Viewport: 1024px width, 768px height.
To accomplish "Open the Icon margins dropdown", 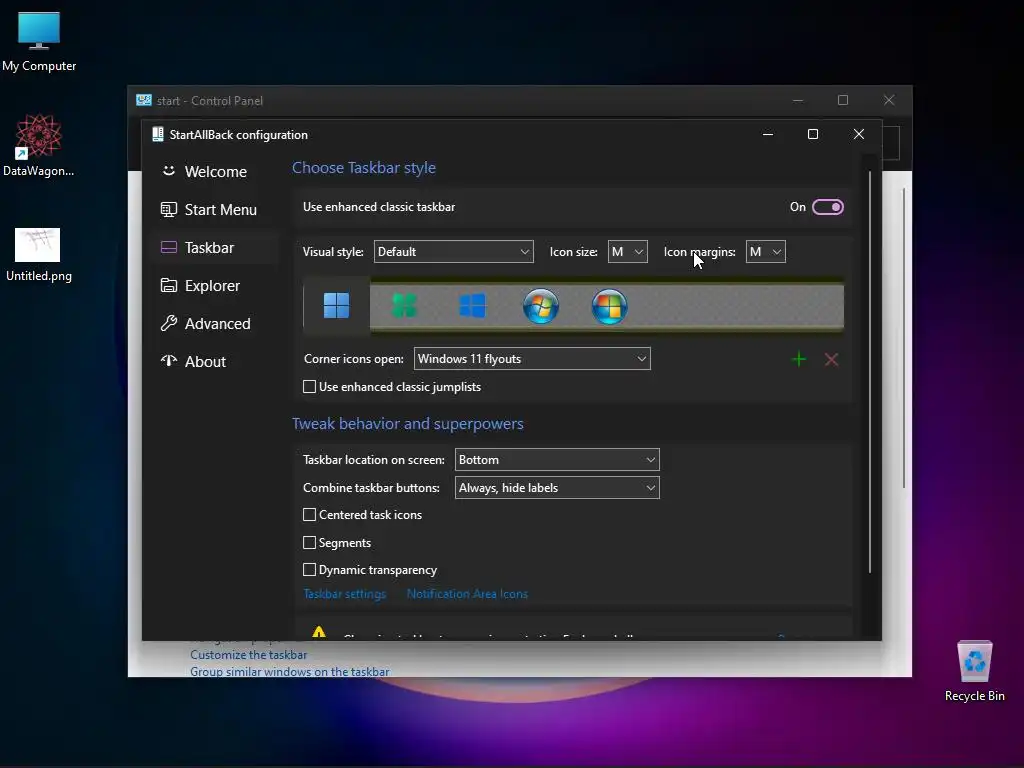I will click(765, 251).
